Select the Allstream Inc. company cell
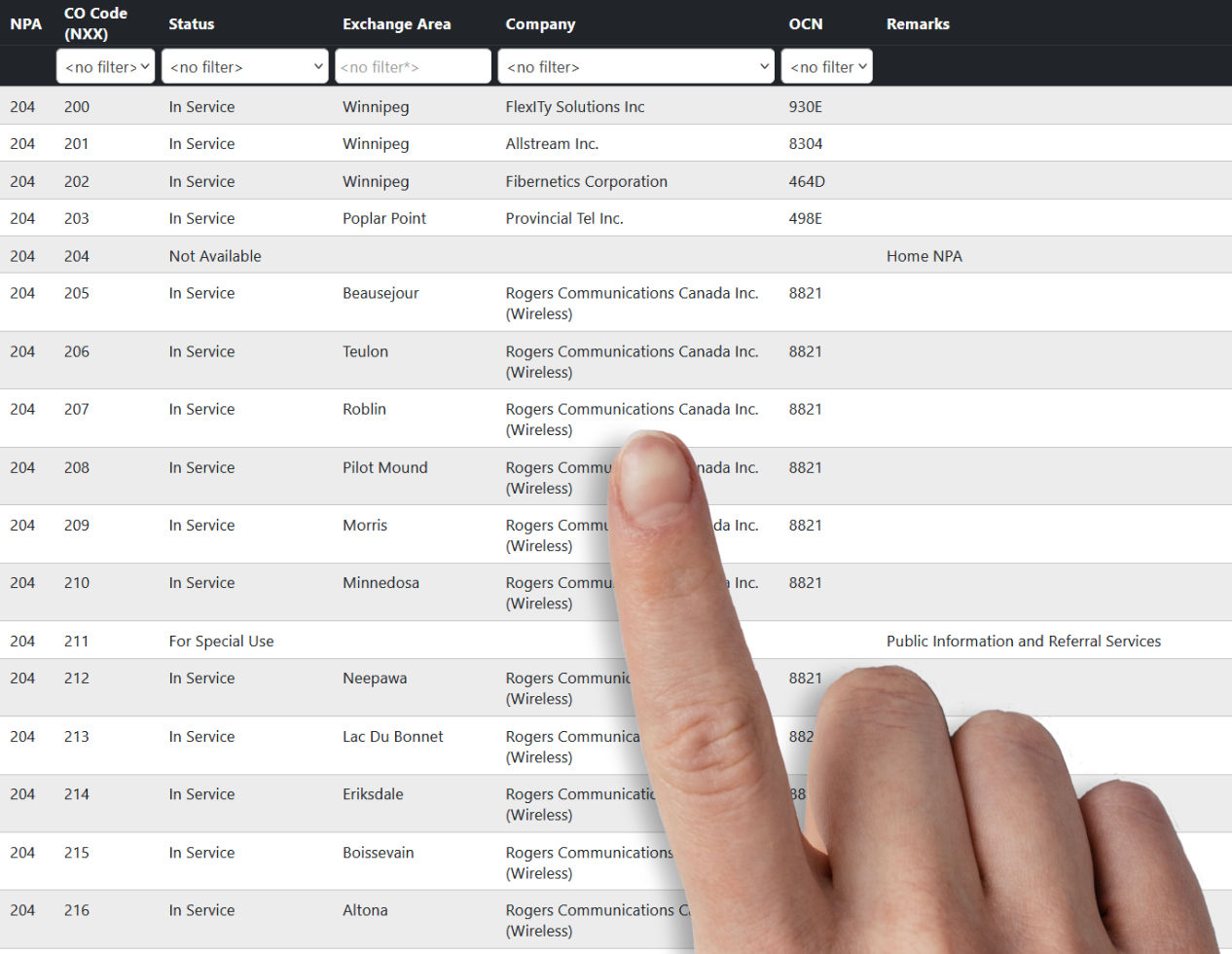This screenshot has width=1232, height=954. [552, 143]
